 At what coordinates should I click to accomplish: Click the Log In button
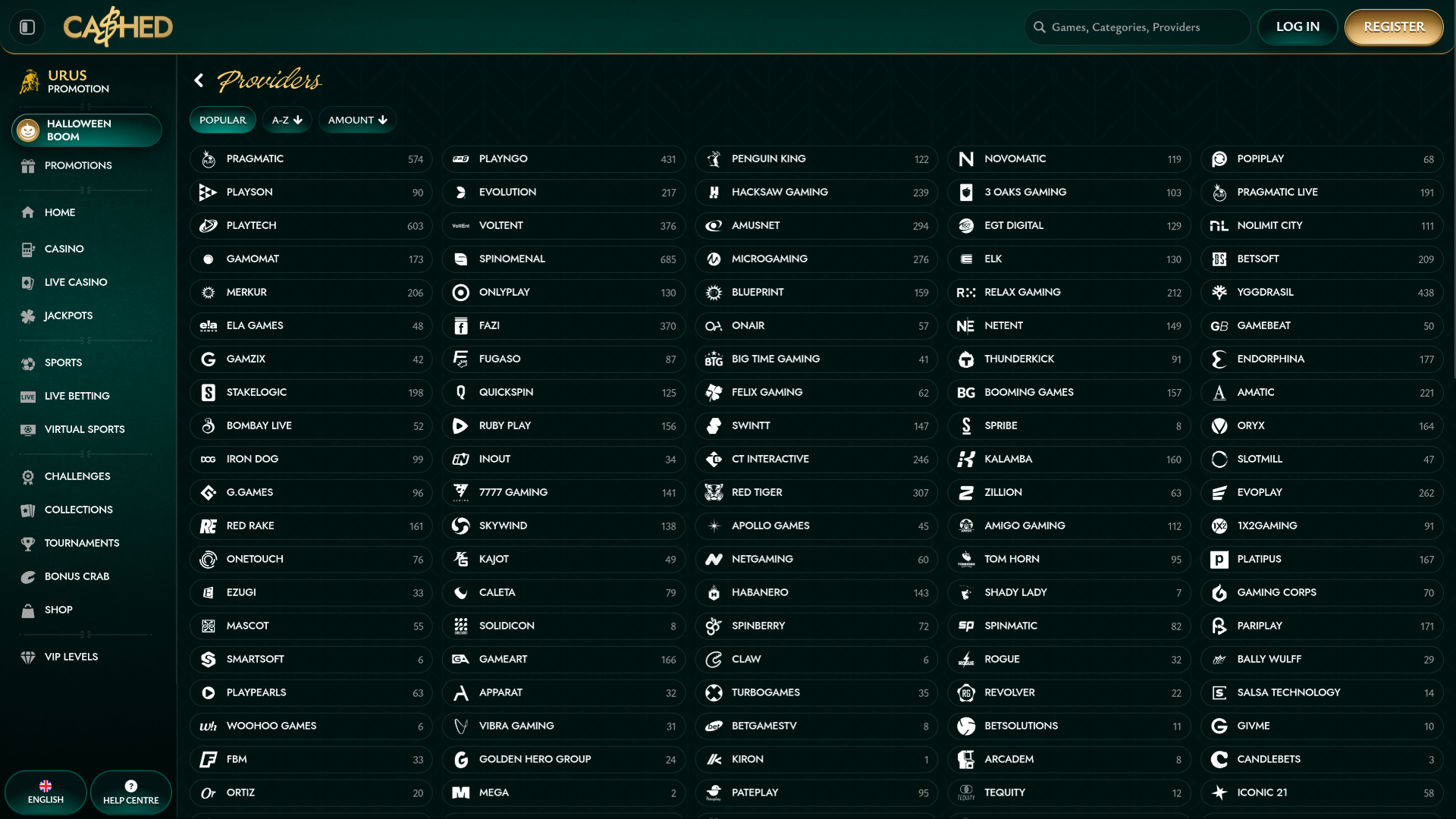1297,27
